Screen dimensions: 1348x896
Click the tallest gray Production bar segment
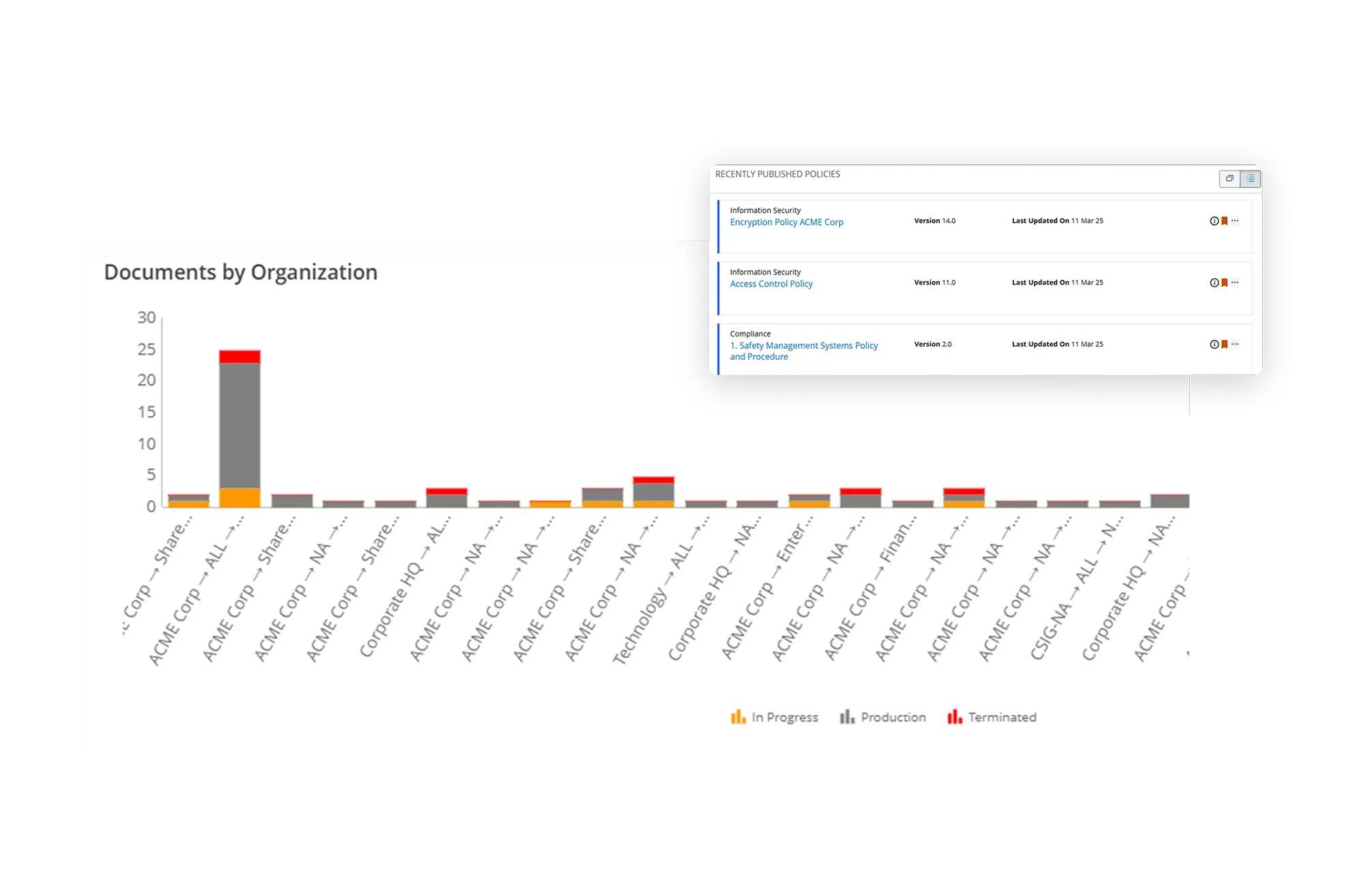pyautogui.click(x=240, y=425)
